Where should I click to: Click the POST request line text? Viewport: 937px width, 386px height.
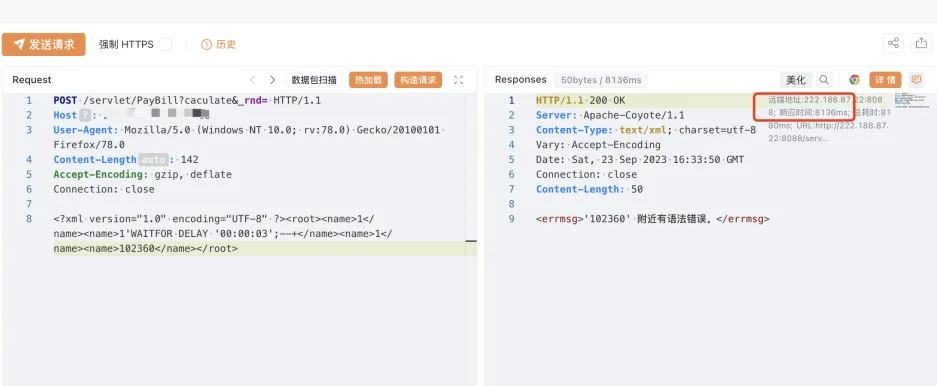coord(187,100)
